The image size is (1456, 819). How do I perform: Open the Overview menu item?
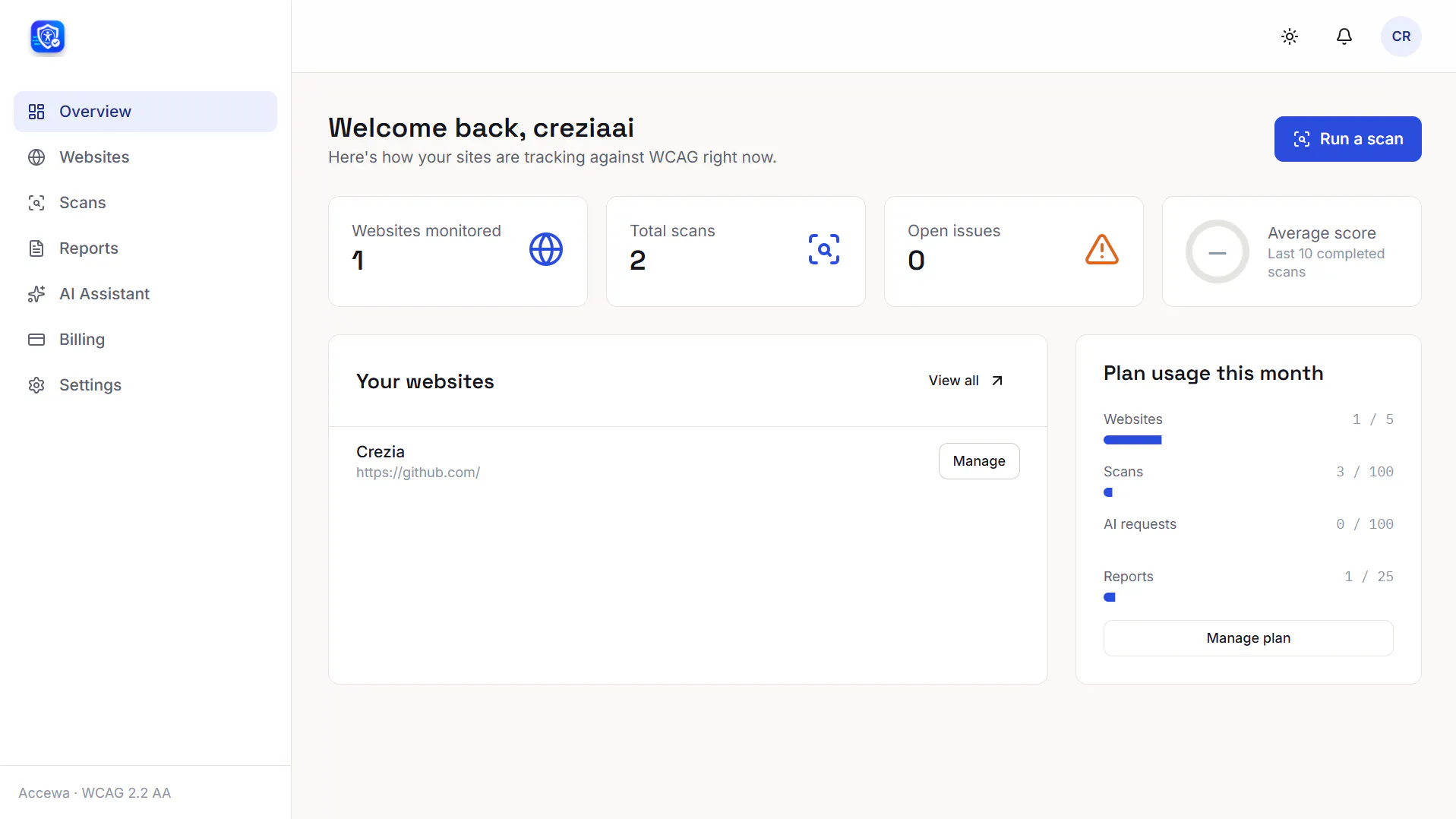click(x=145, y=112)
